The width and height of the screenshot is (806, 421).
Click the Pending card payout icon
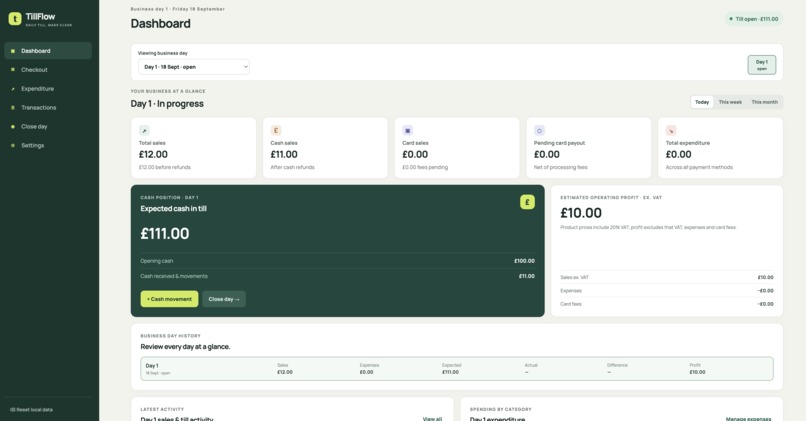(x=539, y=131)
